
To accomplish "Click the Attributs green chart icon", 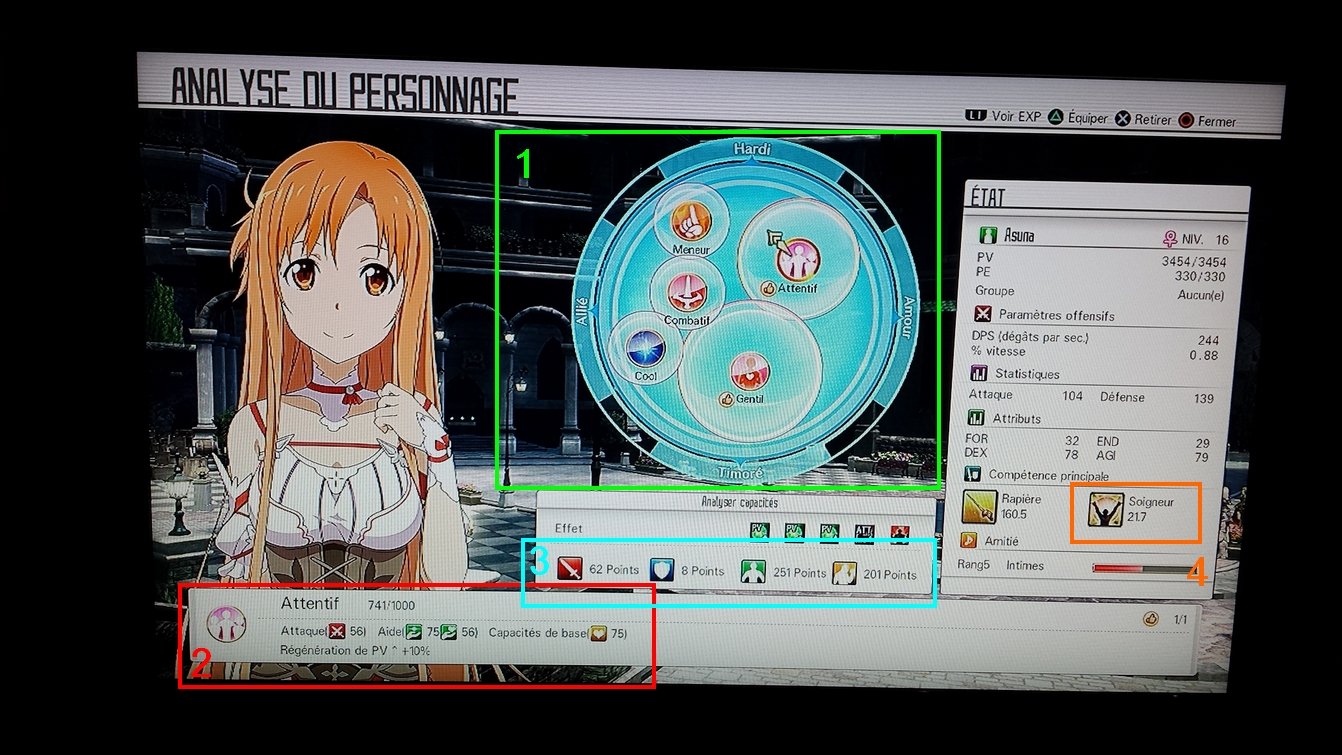I will click(975, 418).
